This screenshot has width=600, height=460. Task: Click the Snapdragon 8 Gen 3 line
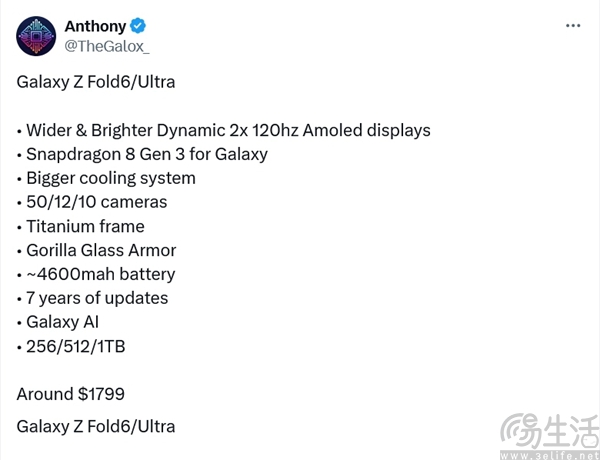[142, 154]
